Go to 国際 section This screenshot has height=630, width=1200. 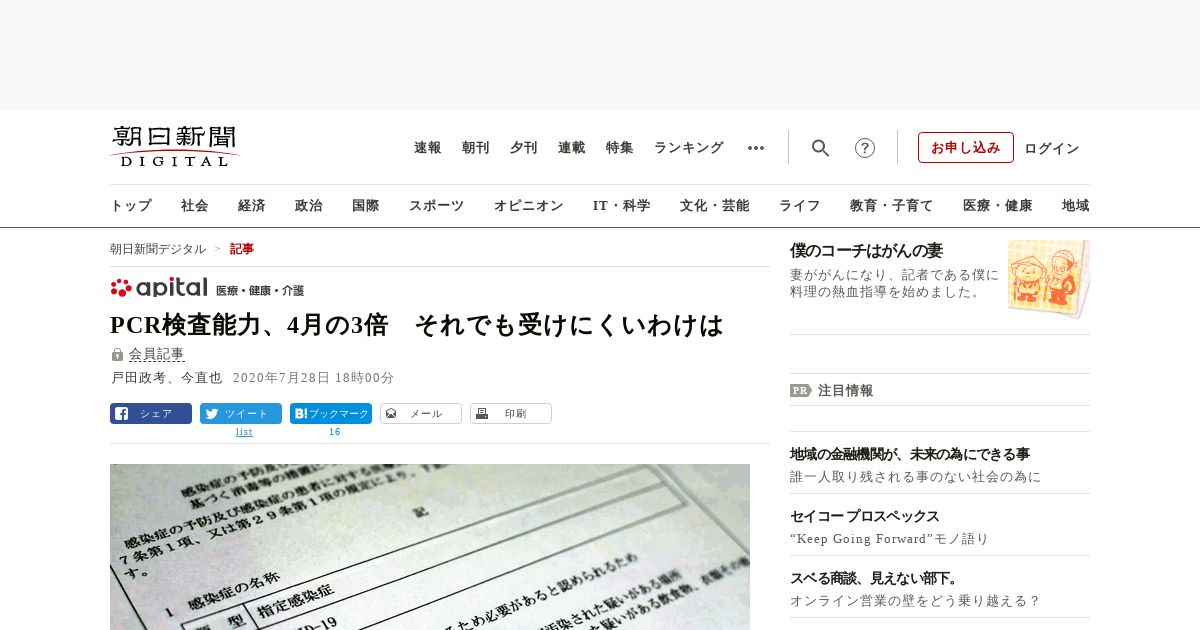click(x=366, y=206)
